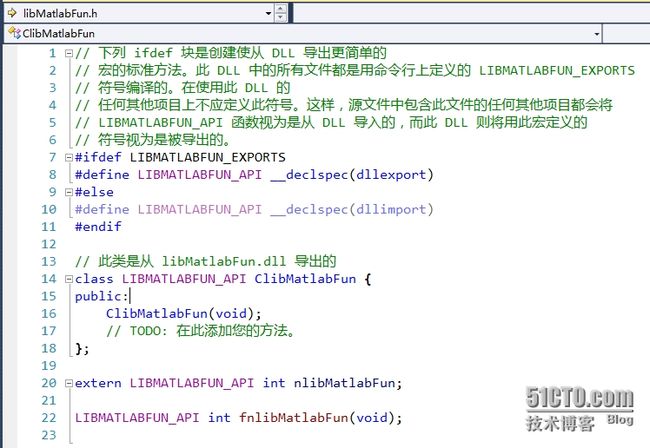Click the 51CTO.com watermark logo
This screenshot has height=448, width=650.
590,401
